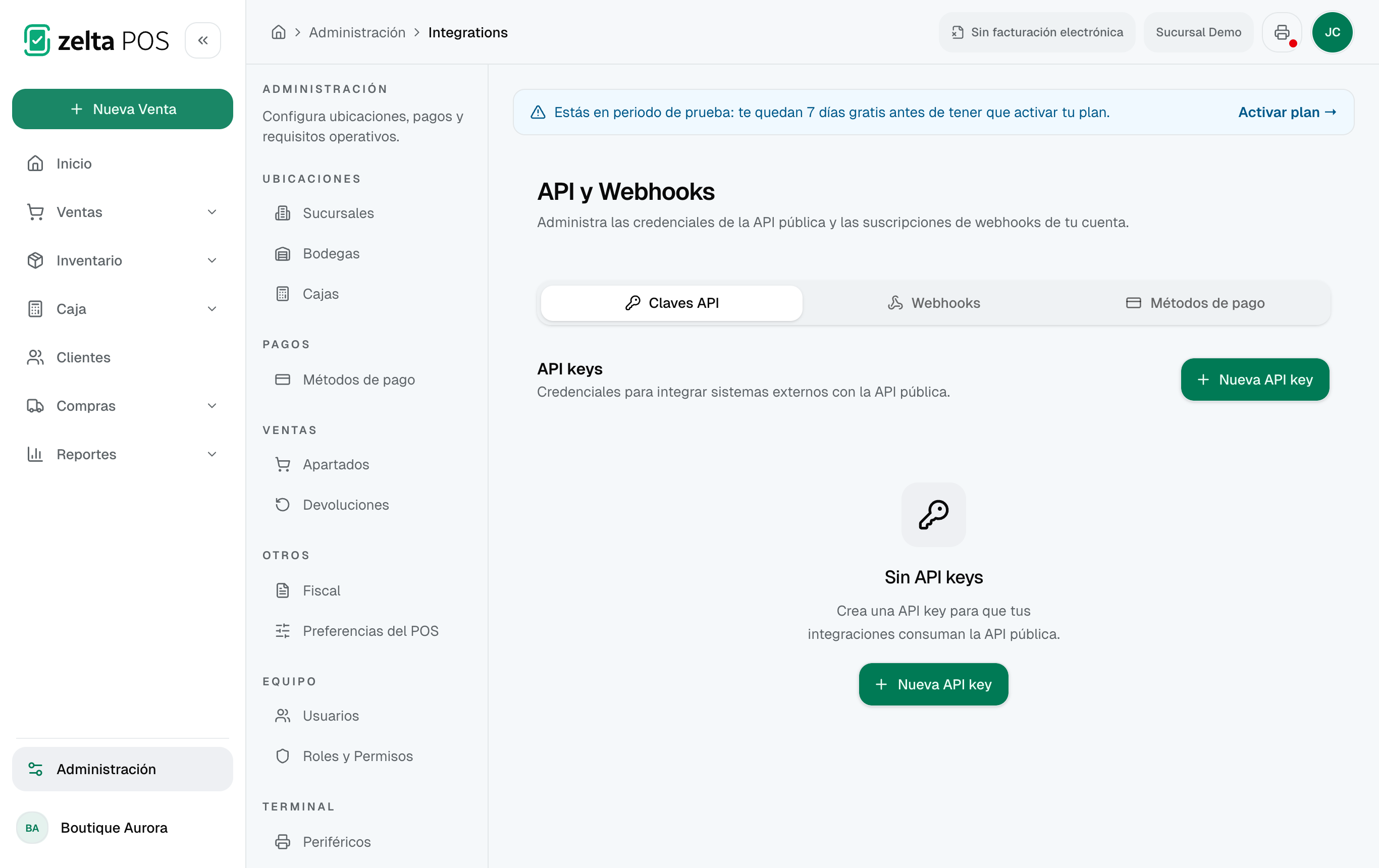Image resolution: width=1379 pixels, height=868 pixels.
Task: Open the JC user avatar menu
Action: click(x=1332, y=32)
